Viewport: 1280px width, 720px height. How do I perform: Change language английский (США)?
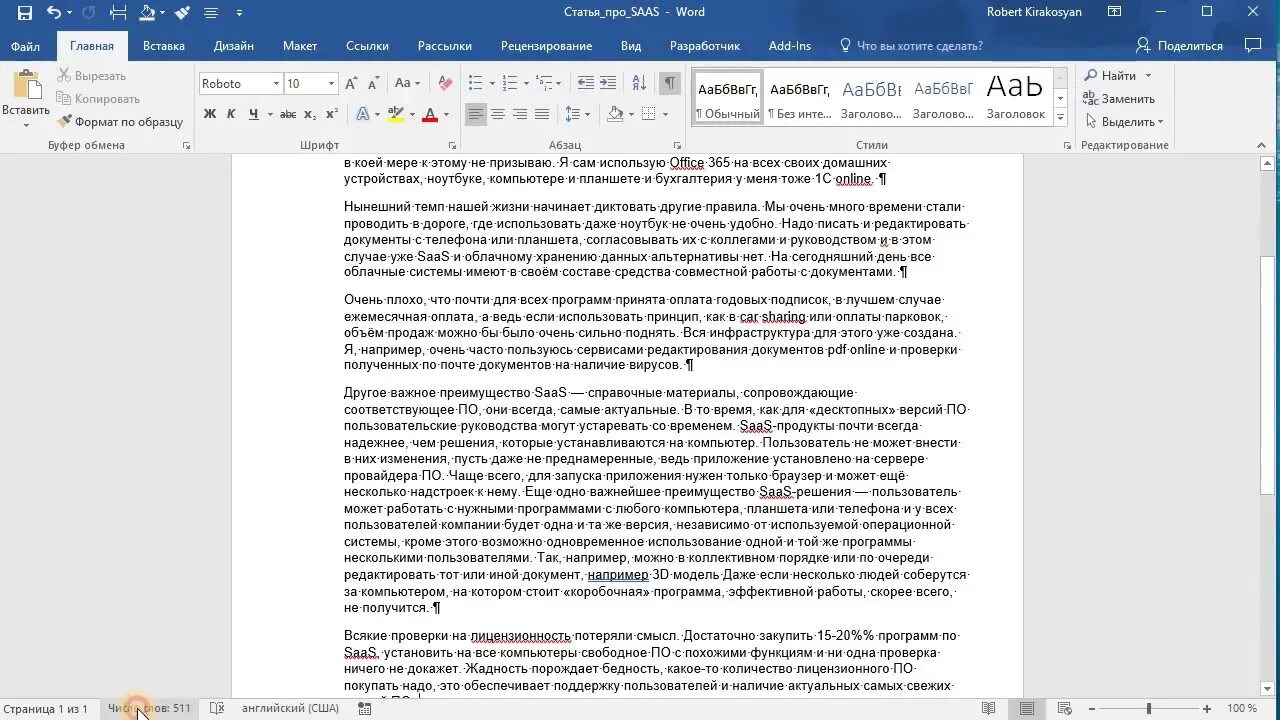(x=290, y=709)
